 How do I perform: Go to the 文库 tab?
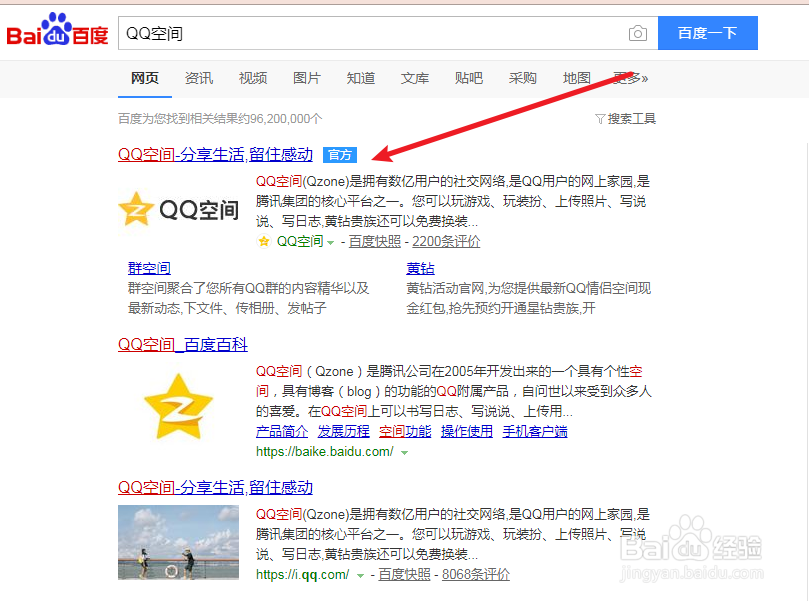tap(415, 78)
